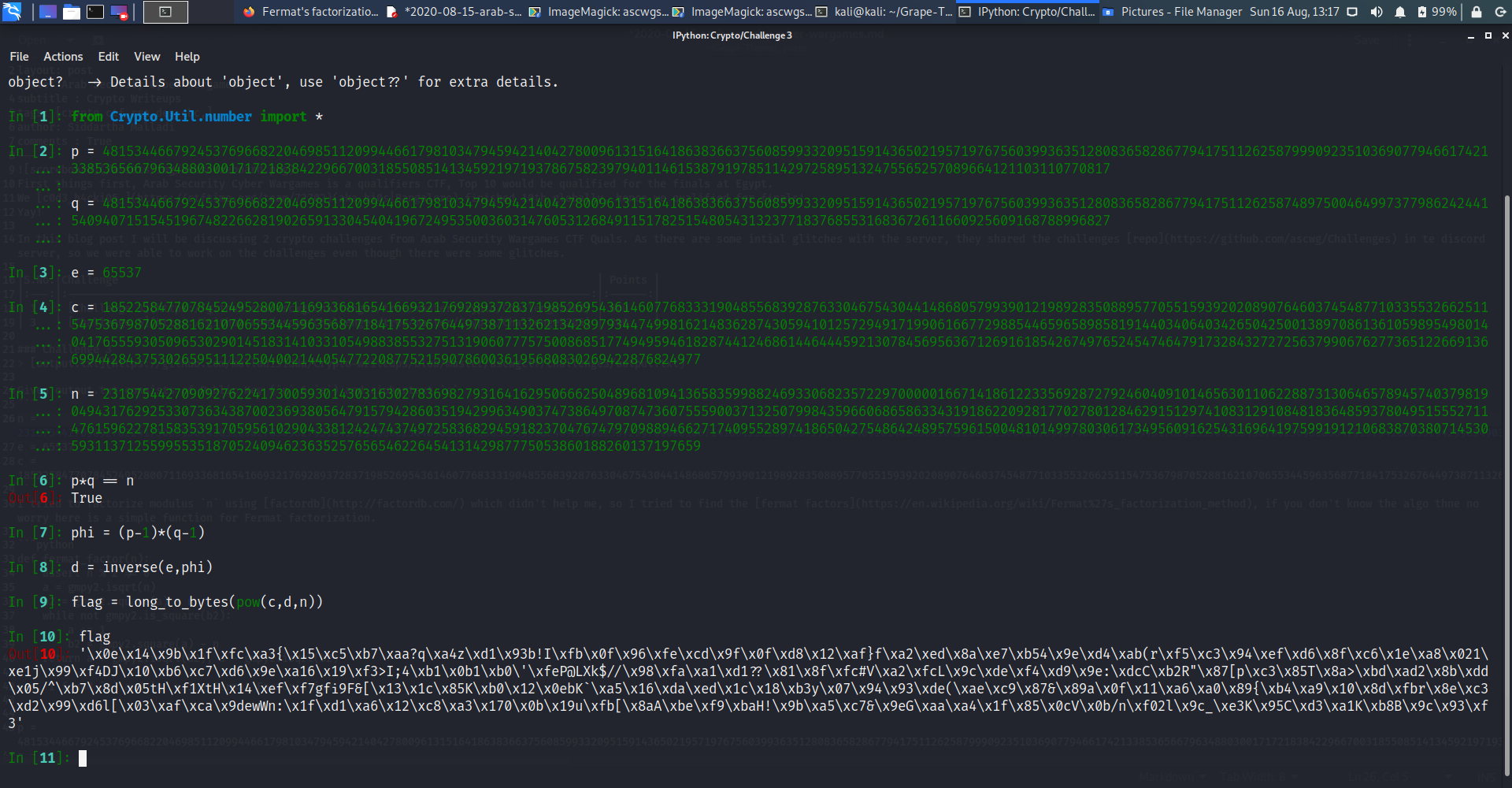Open the display settings tray icon
The height and width of the screenshot is (788, 1512).
point(1352,12)
